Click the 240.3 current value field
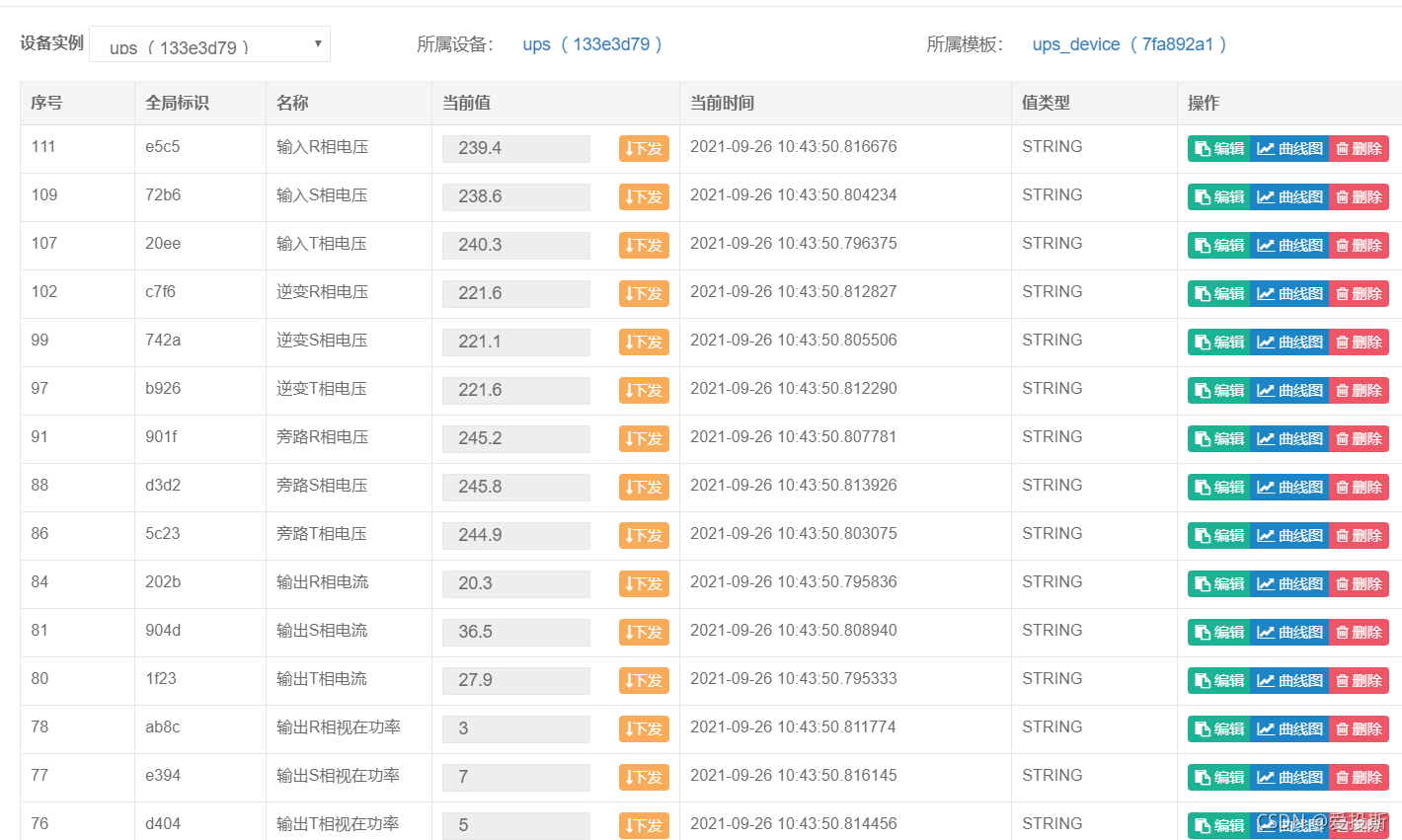This screenshot has width=1402, height=840. (516, 245)
